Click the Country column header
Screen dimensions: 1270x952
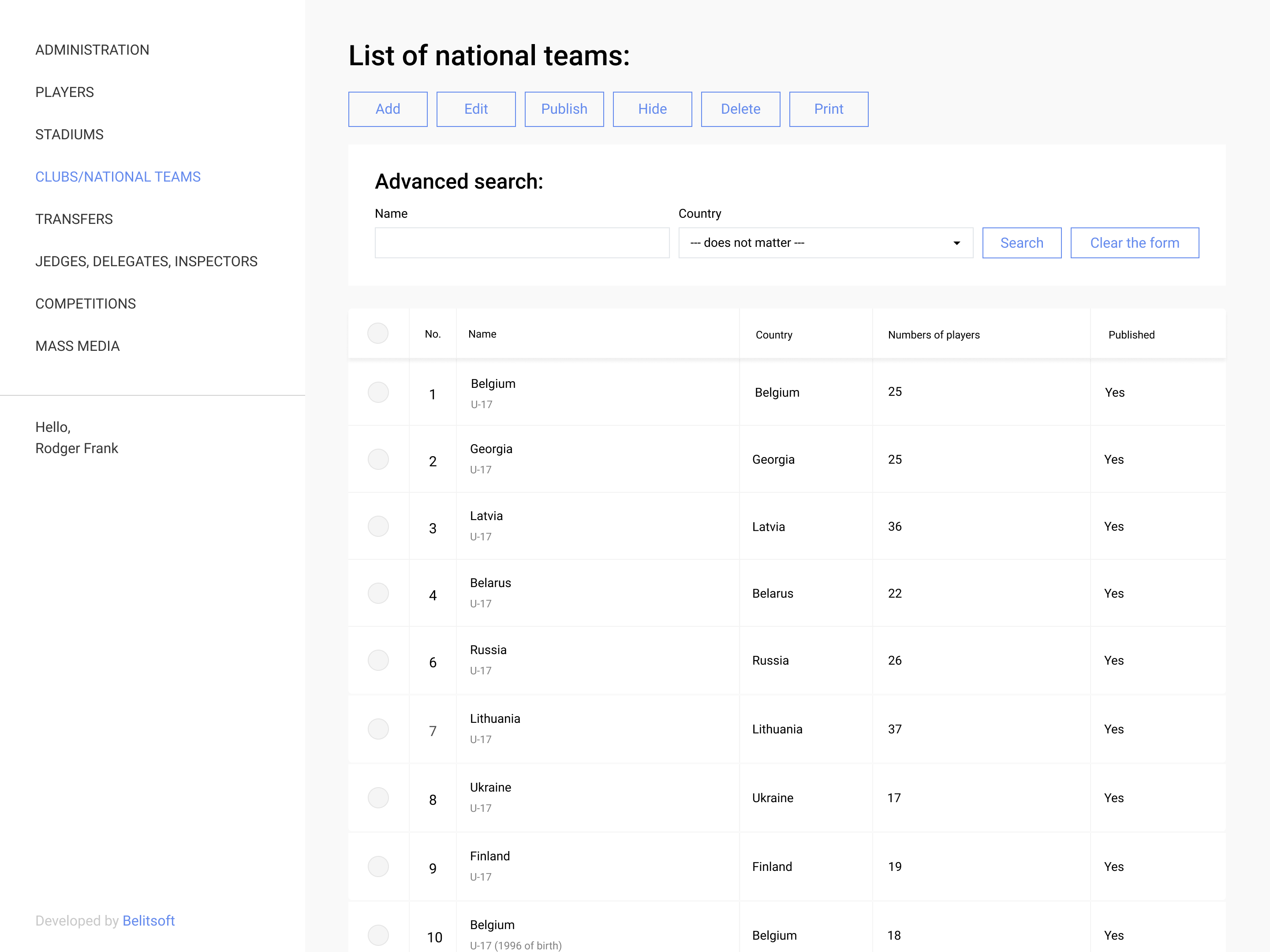pos(774,335)
